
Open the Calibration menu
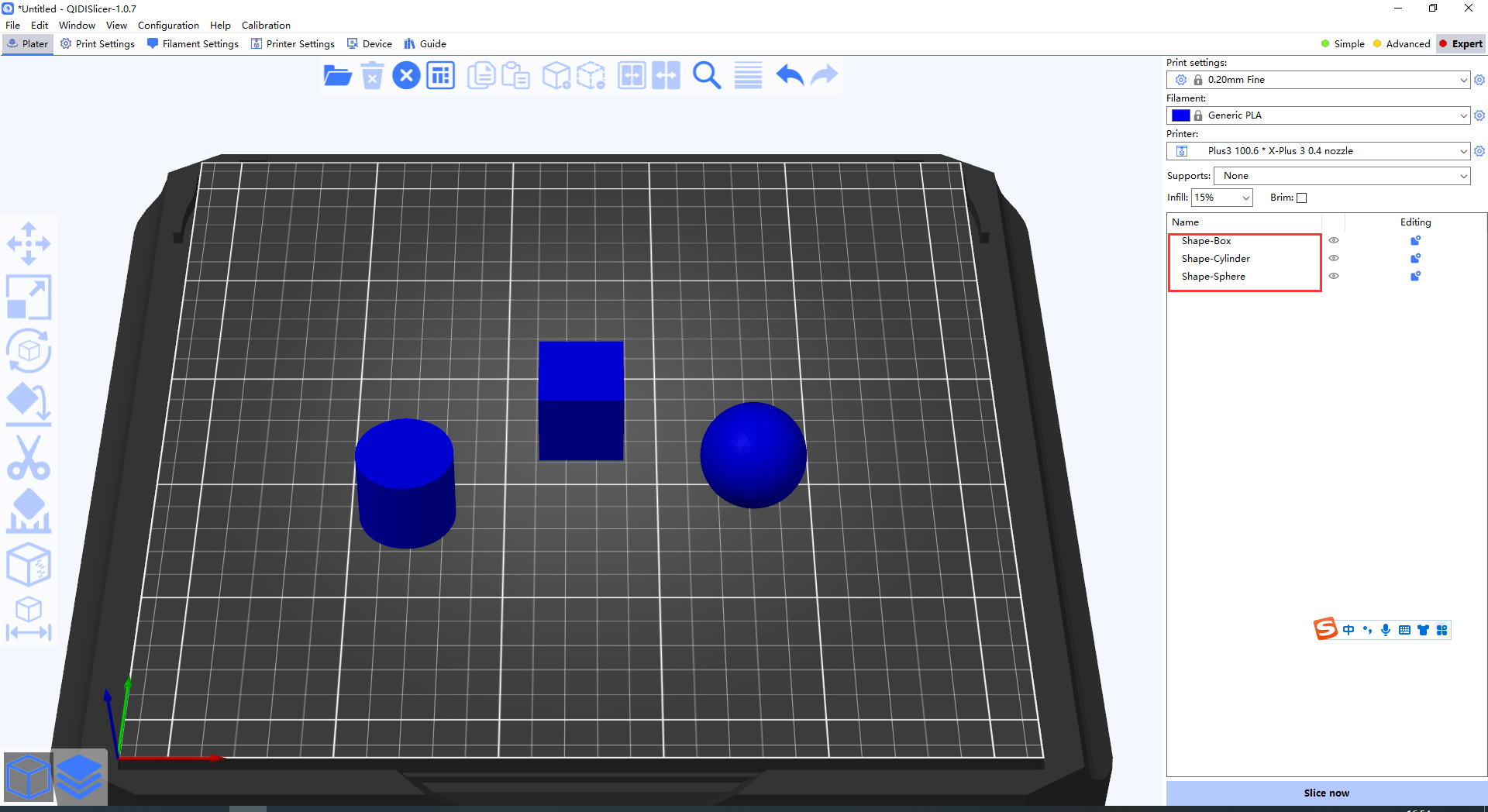[265, 25]
